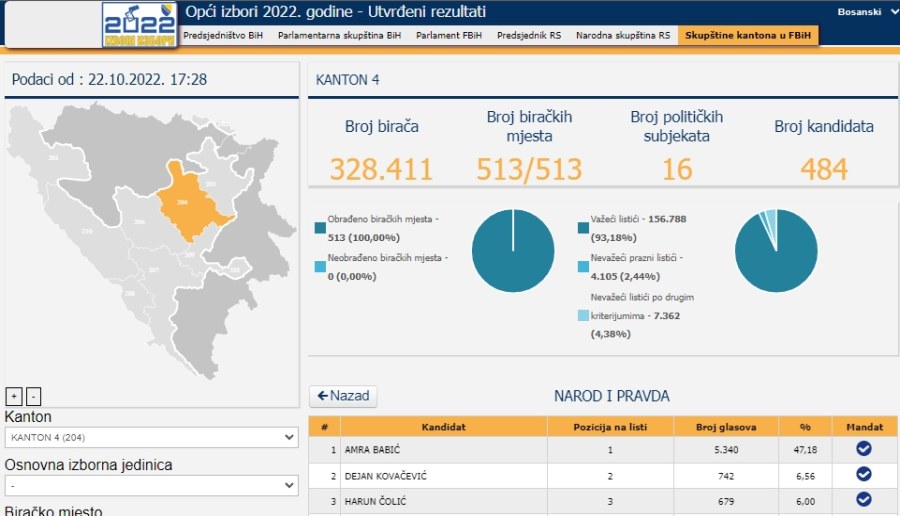Click the ballots validity pie chart

click(x=776, y=251)
